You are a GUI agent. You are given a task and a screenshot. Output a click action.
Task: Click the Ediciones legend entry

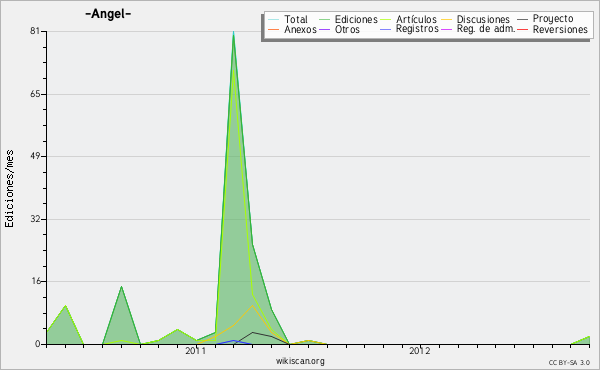click(x=356, y=19)
